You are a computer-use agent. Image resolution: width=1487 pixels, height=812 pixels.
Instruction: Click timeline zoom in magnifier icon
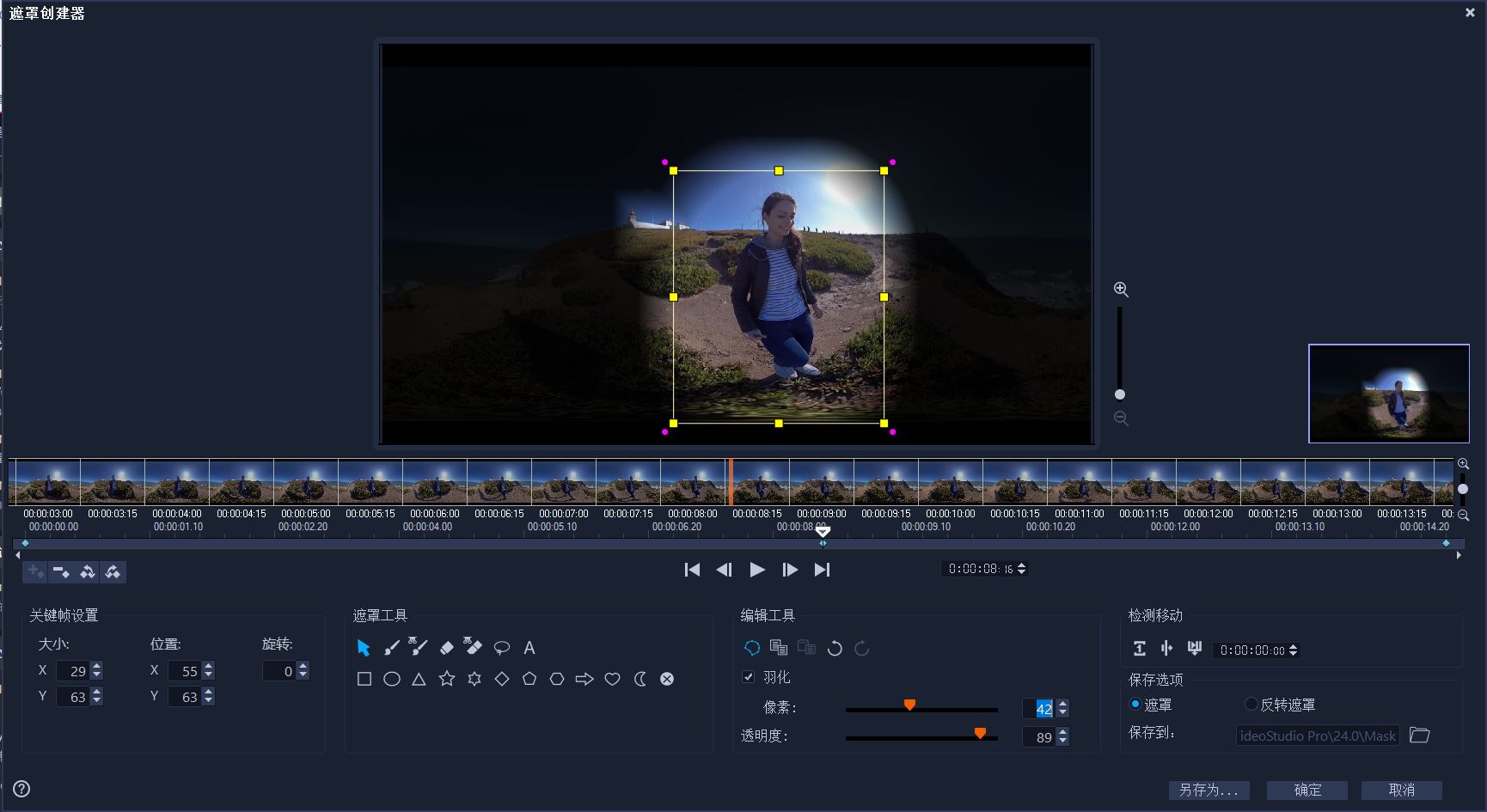pos(1463,464)
